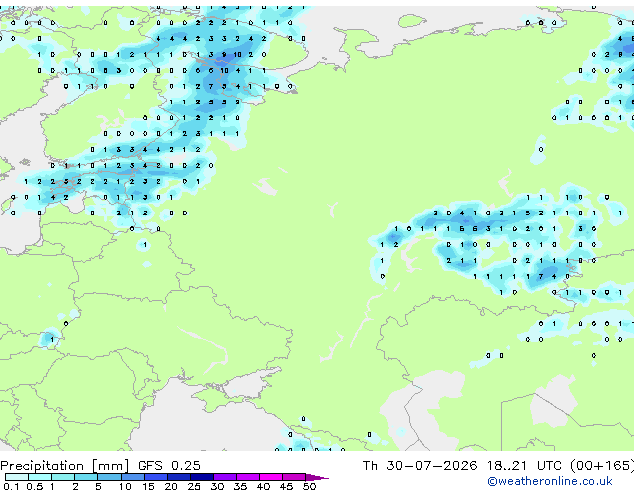
Task: Select the legend swatch between 15 and 20
Action: 156,477
